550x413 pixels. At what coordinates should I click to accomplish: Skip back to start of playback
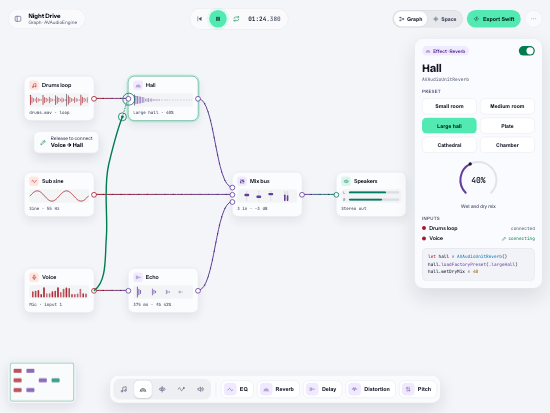coord(199,19)
